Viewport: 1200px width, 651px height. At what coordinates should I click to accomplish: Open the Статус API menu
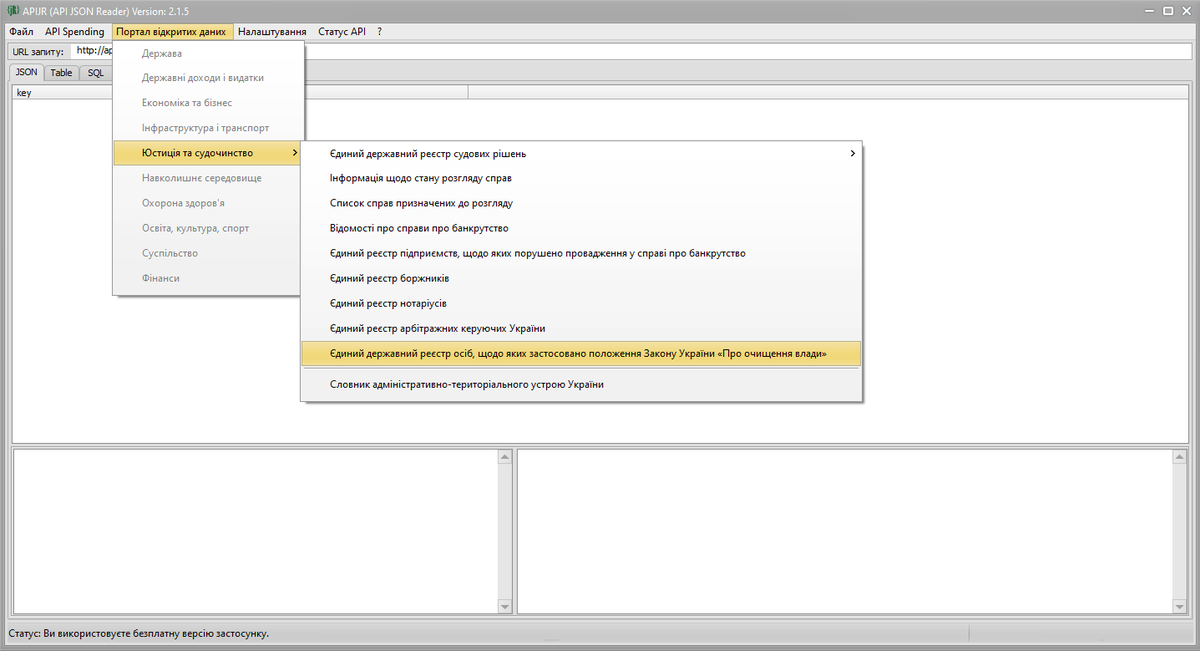pos(342,32)
